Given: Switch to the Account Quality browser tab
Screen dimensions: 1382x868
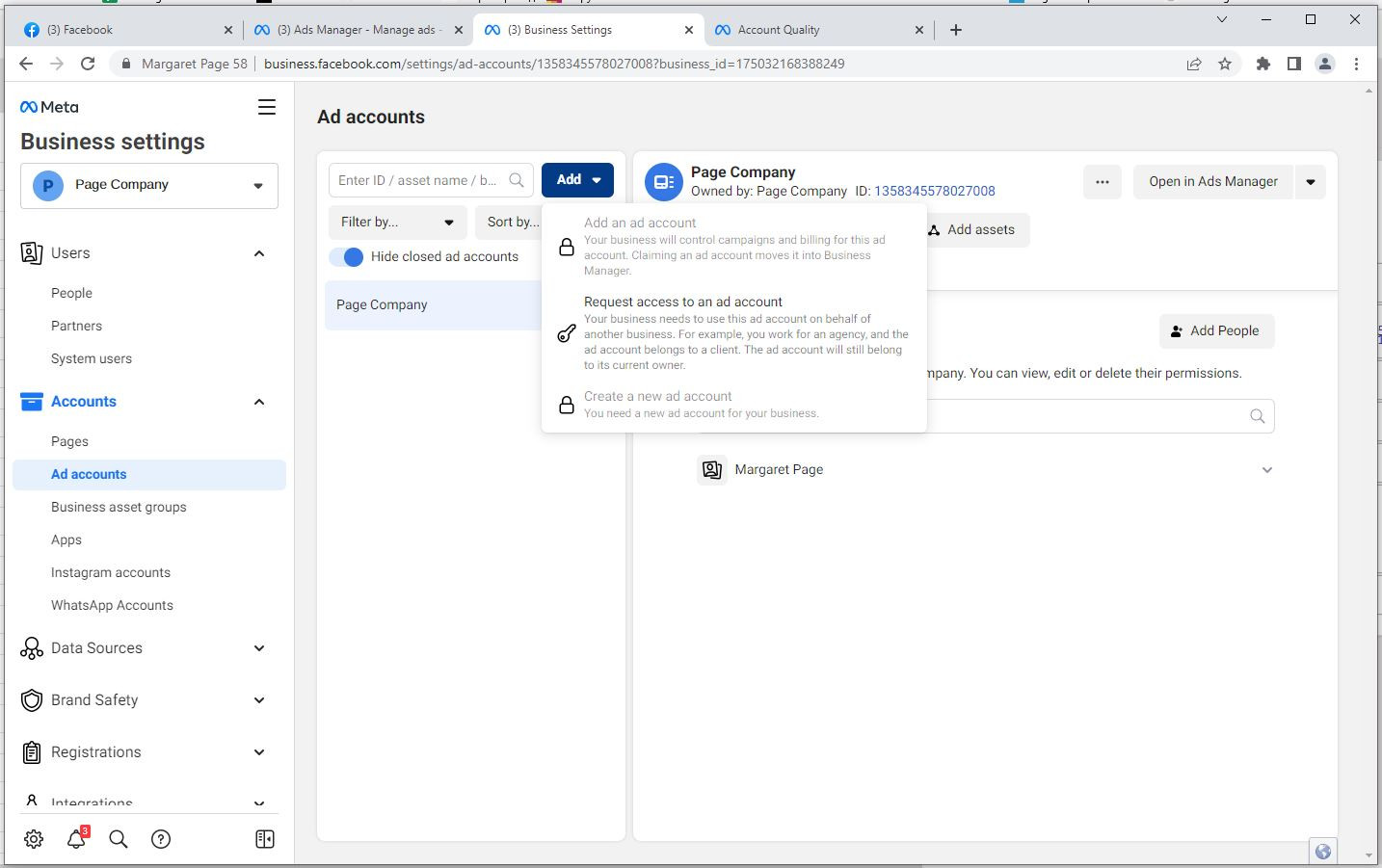Looking at the screenshot, I should point(818,30).
